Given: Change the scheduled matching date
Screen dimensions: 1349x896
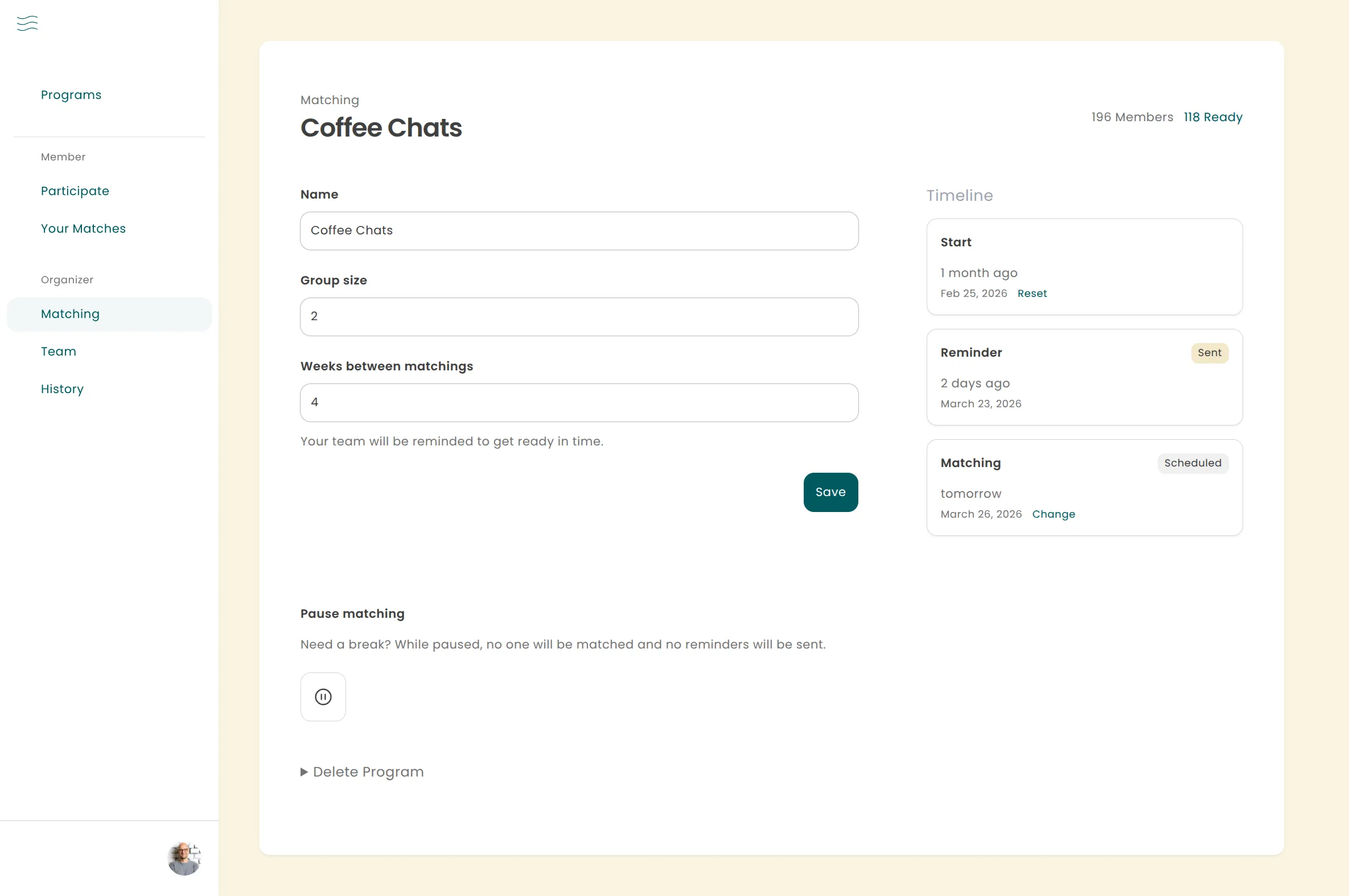Looking at the screenshot, I should (1053, 514).
